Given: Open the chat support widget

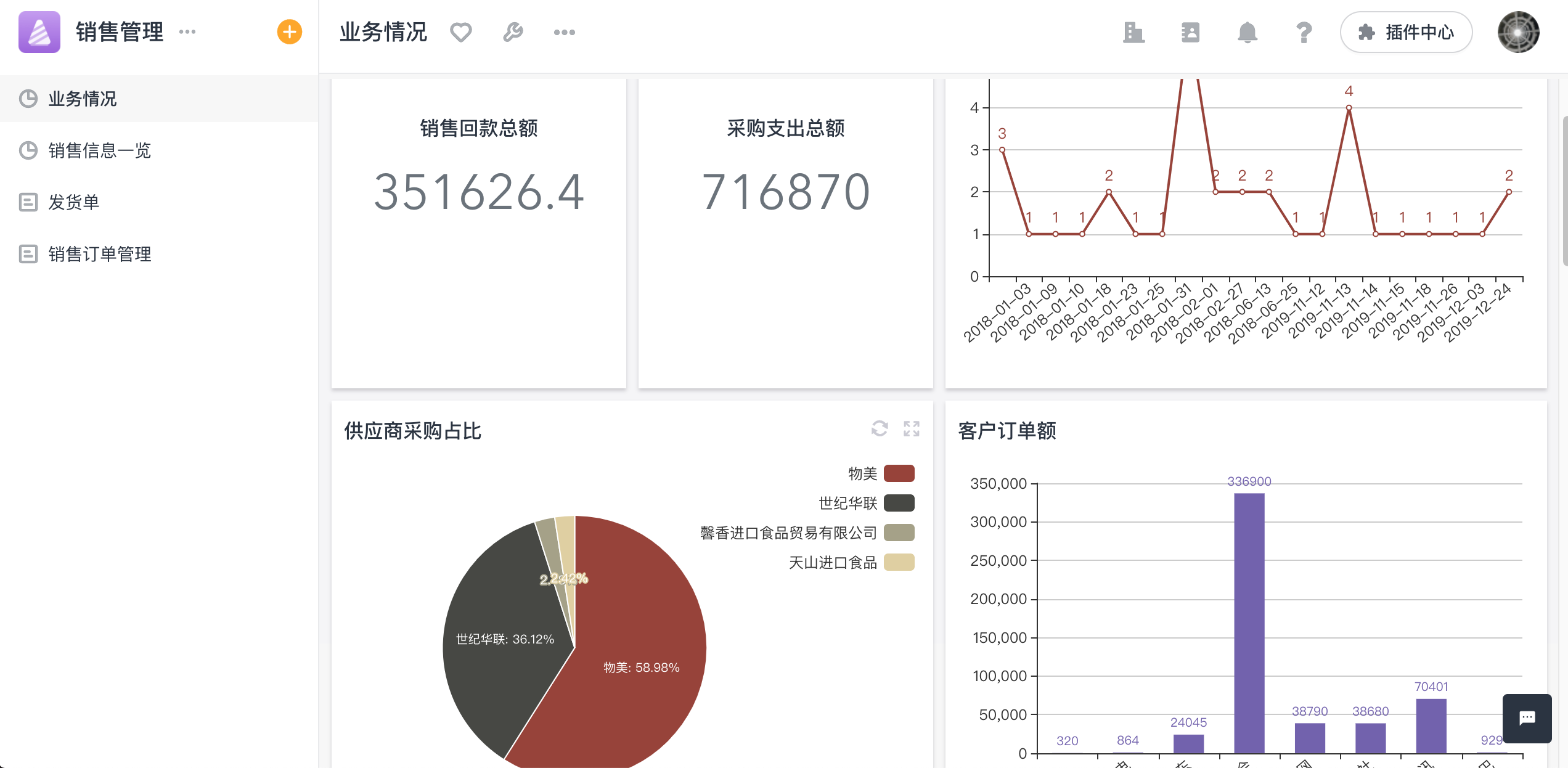Looking at the screenshot, I should pos(1527,718).
